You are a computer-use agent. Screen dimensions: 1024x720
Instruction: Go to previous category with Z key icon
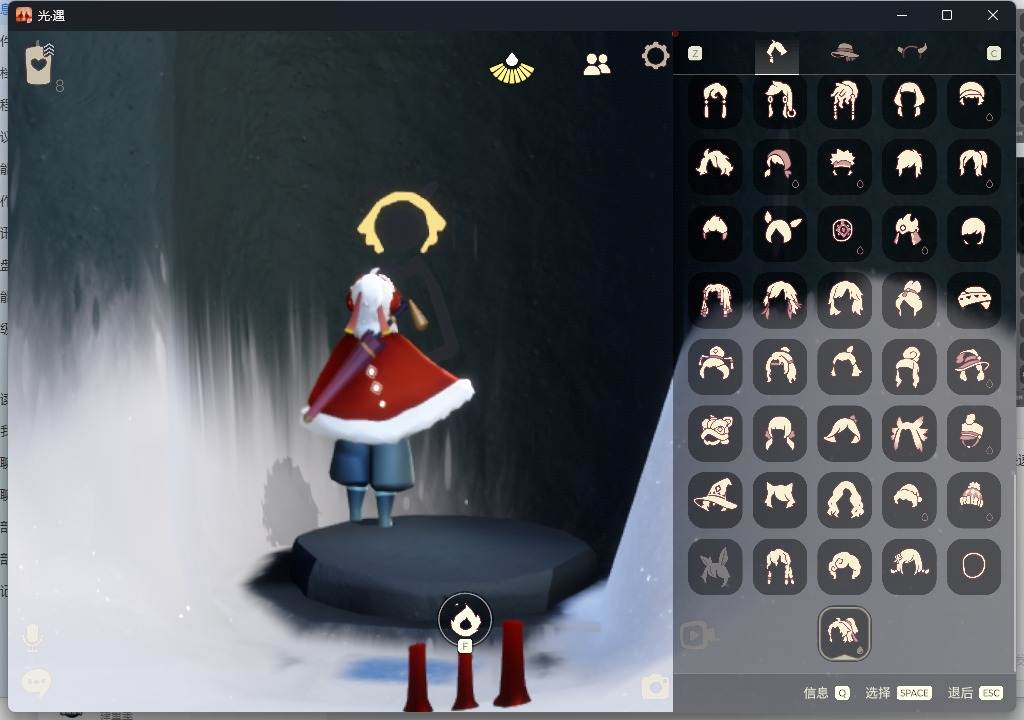coord(696,53)
